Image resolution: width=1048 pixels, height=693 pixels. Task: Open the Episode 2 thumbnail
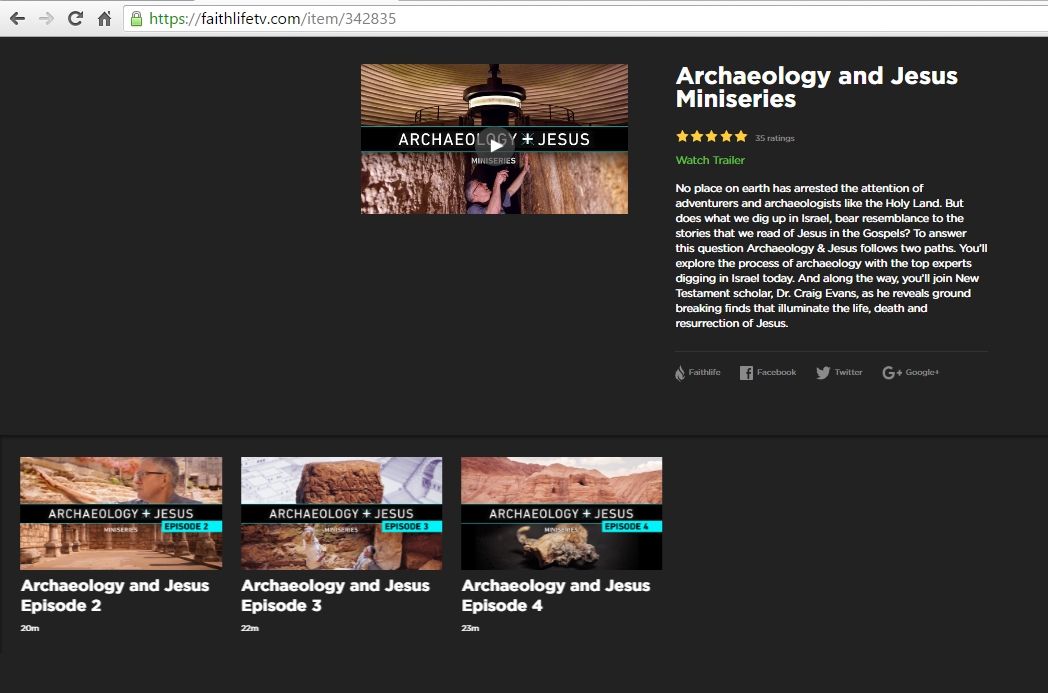121,513
